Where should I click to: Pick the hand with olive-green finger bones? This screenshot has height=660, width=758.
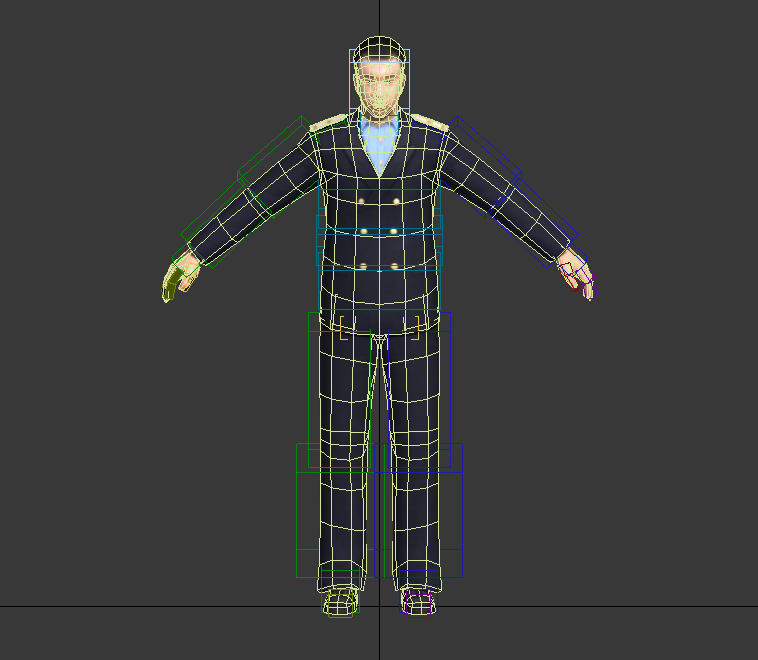pyautogui.click(x=180, y=277)
